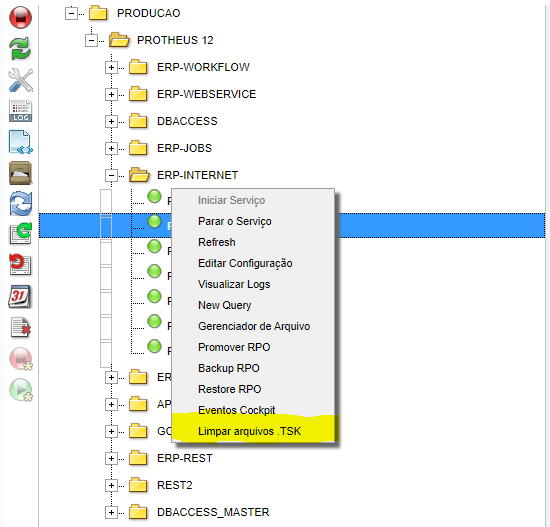Click the disabled Iniciar Serviço entry
Screen dimensions: 550x527
[253, 200]
